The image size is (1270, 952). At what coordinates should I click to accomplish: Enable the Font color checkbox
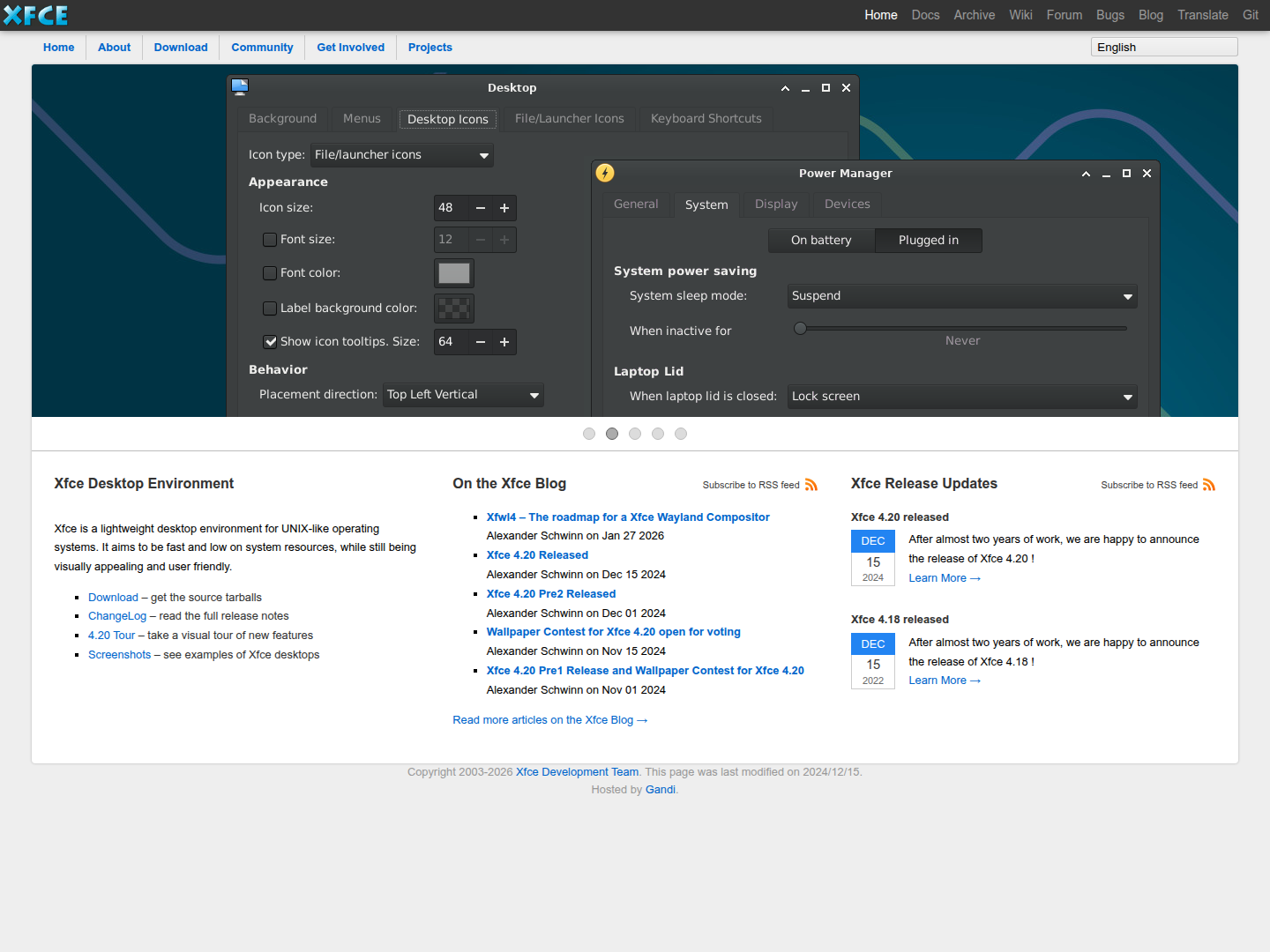270,273
